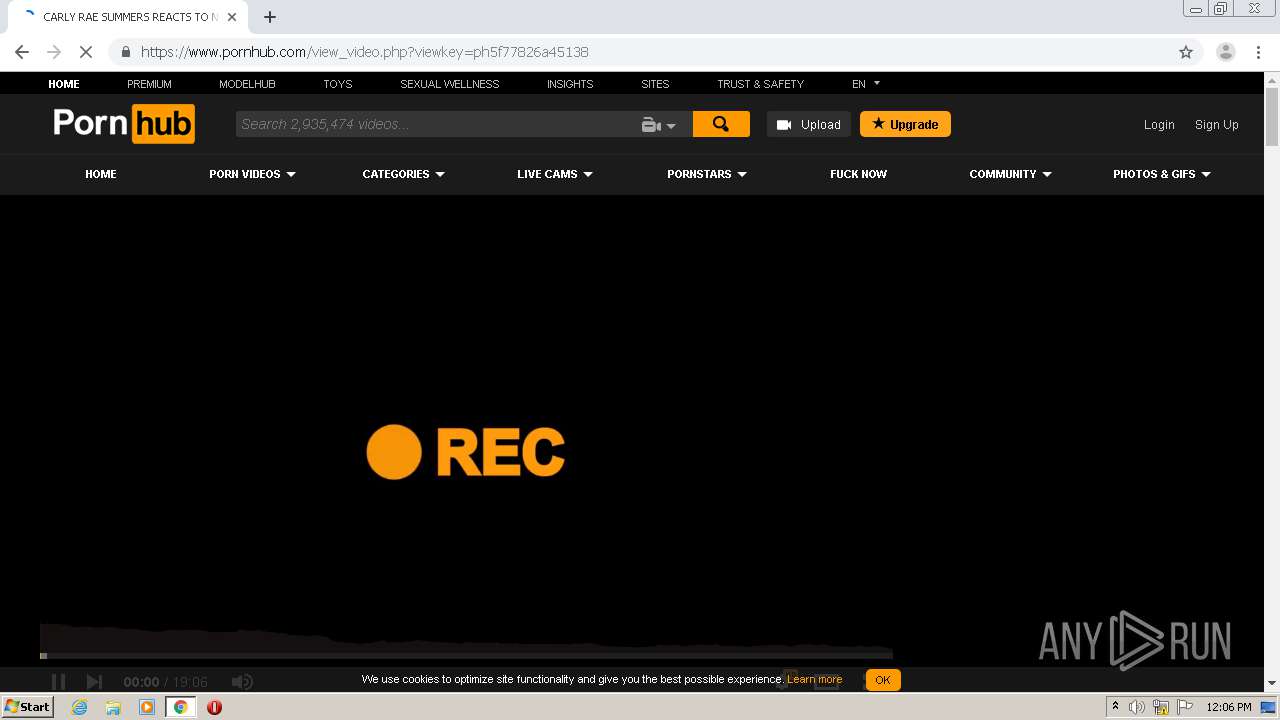Viewport: 1280px width, 720px height.
Task: Click the network tray icon
Action: (x=1161, y=707)
